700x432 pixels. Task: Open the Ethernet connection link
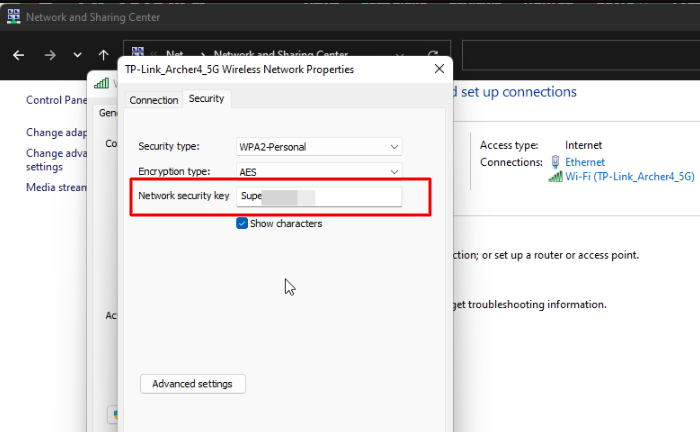585,162
